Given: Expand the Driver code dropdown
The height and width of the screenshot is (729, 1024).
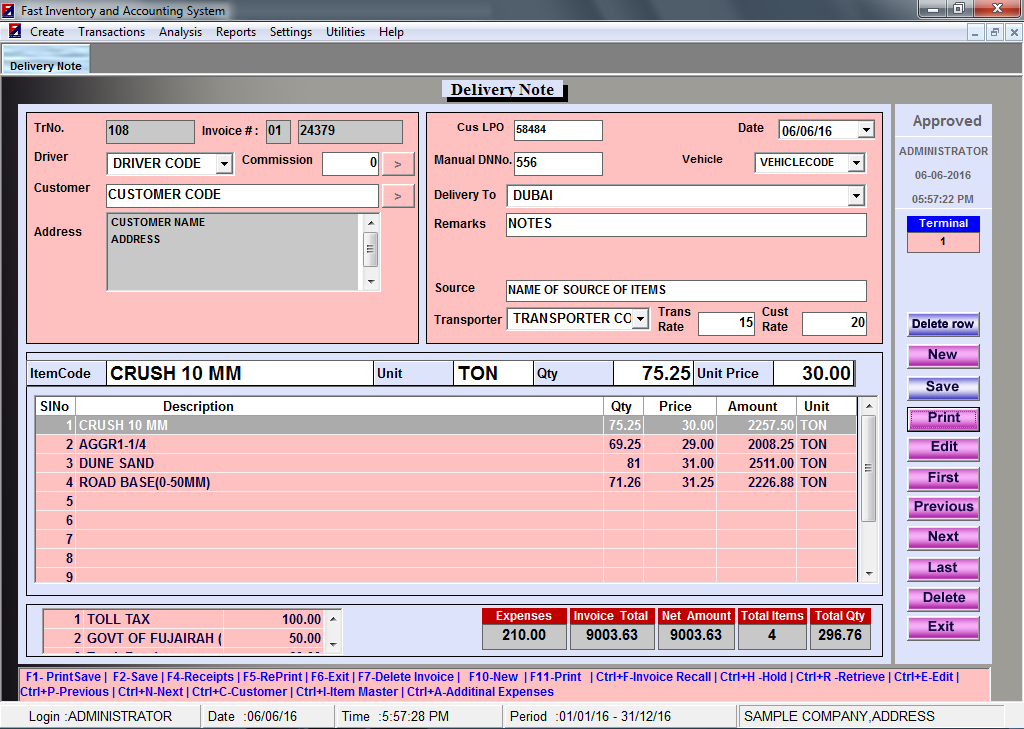Looking at the screenshot, I should pyautogui.click(x=224, y=163).
